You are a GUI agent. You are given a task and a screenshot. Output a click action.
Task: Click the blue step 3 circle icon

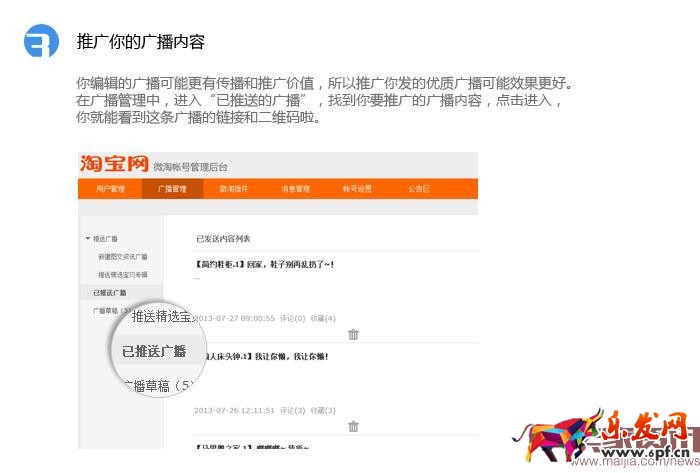click(x=41, y=43)
